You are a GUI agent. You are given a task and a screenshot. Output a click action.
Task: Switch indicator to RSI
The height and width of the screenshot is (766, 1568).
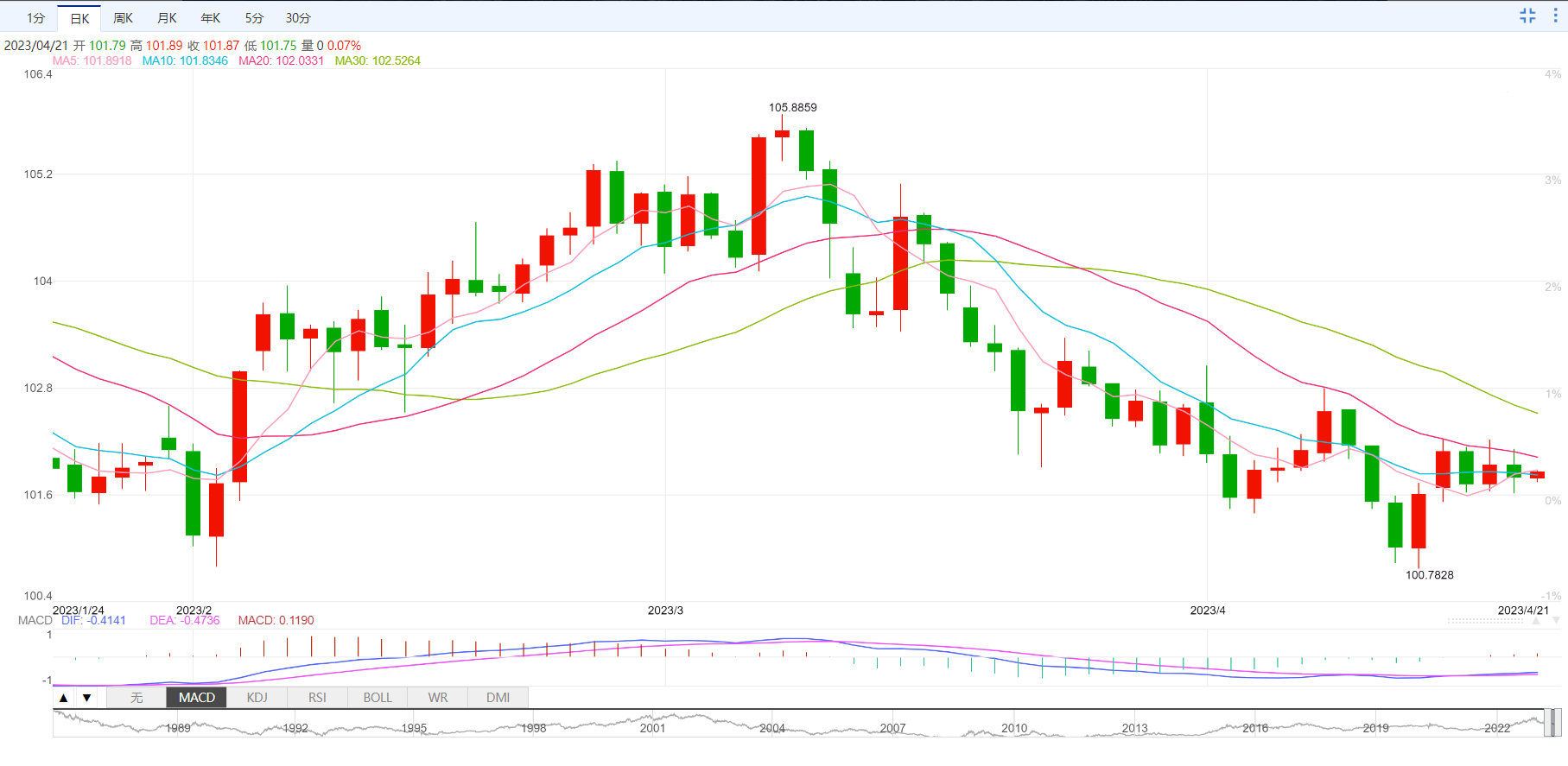(x=317, y=698)
